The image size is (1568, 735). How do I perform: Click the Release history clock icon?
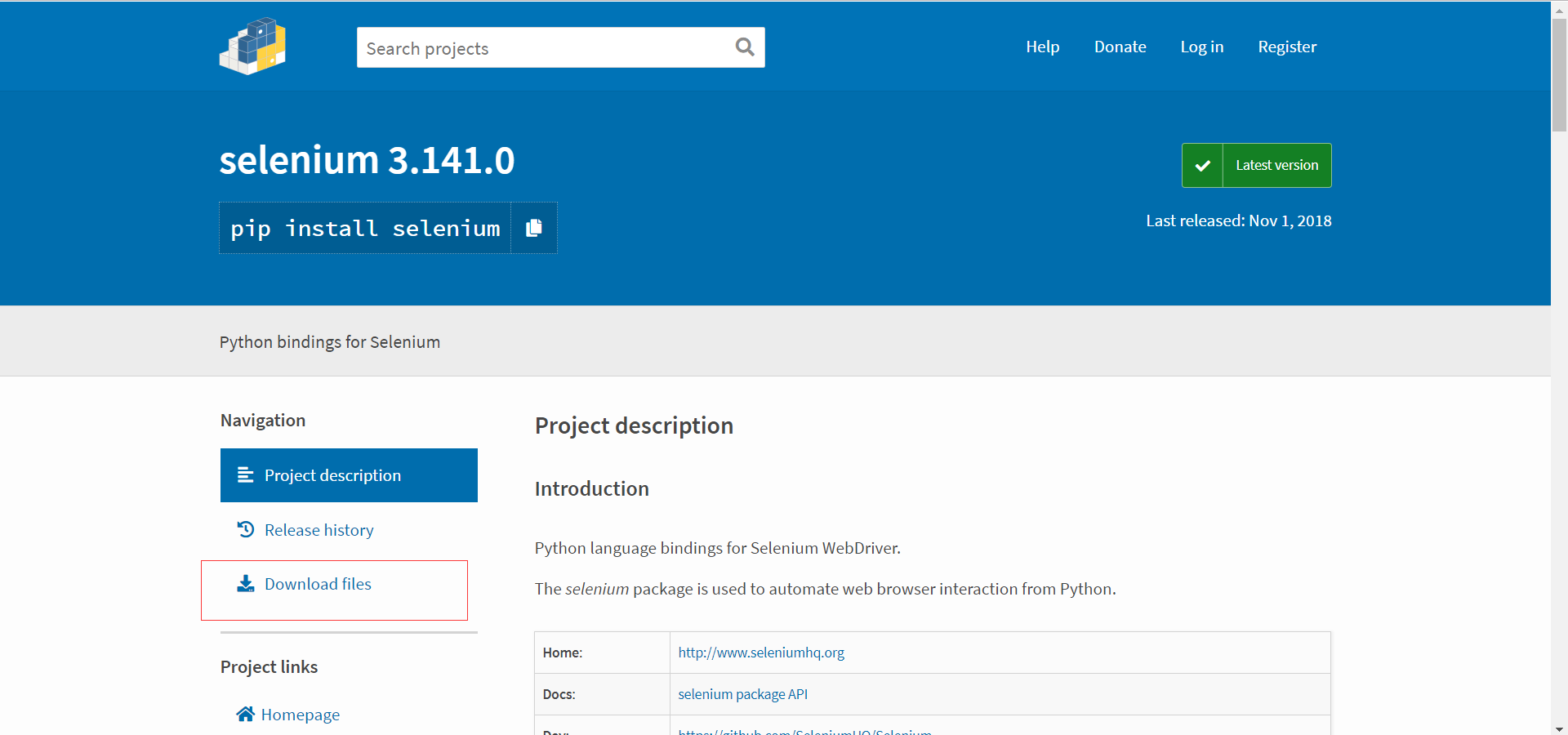tap(245, 530)
